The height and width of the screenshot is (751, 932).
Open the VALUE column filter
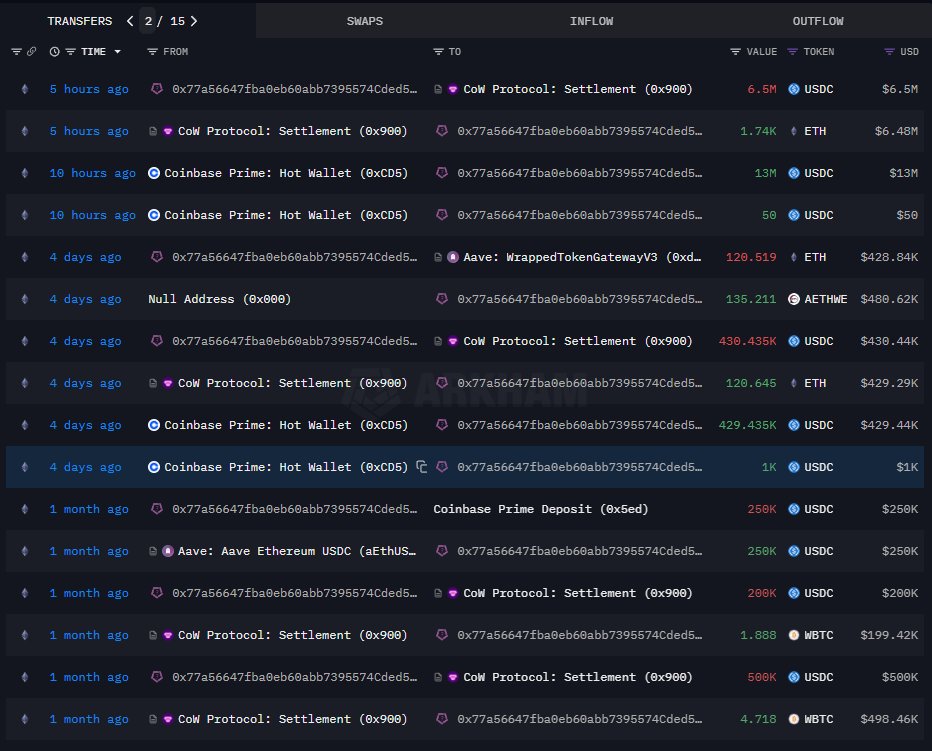[x=735, y=52]
